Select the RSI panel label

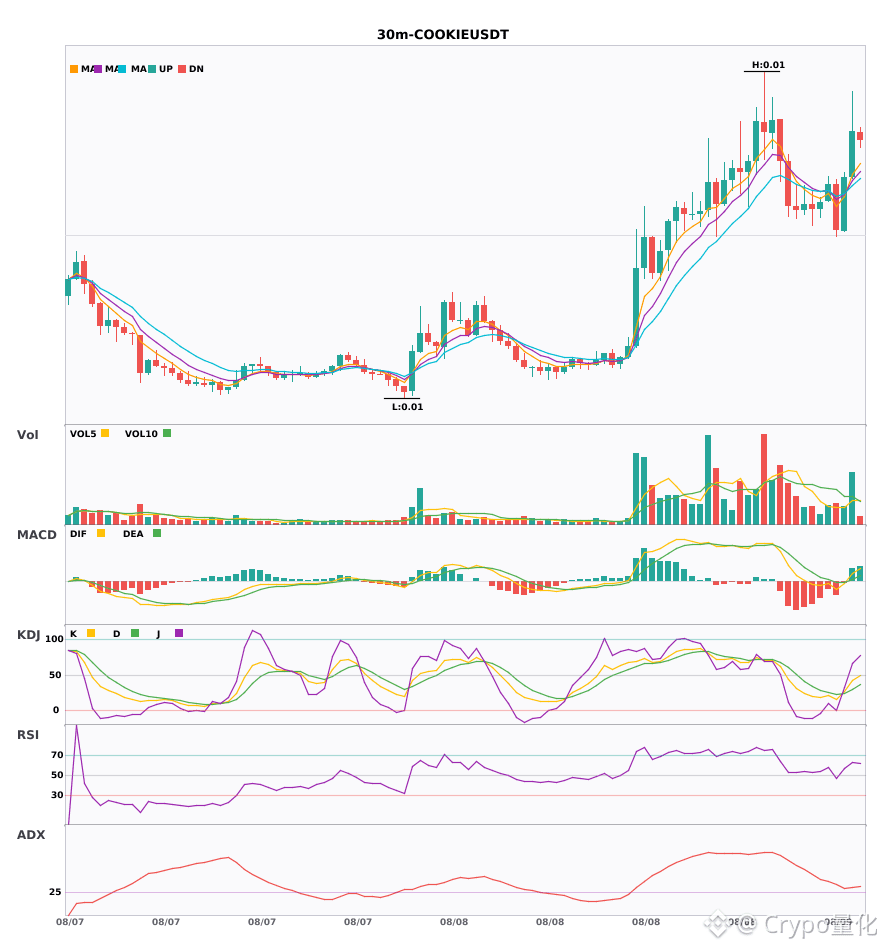[27, 735]
